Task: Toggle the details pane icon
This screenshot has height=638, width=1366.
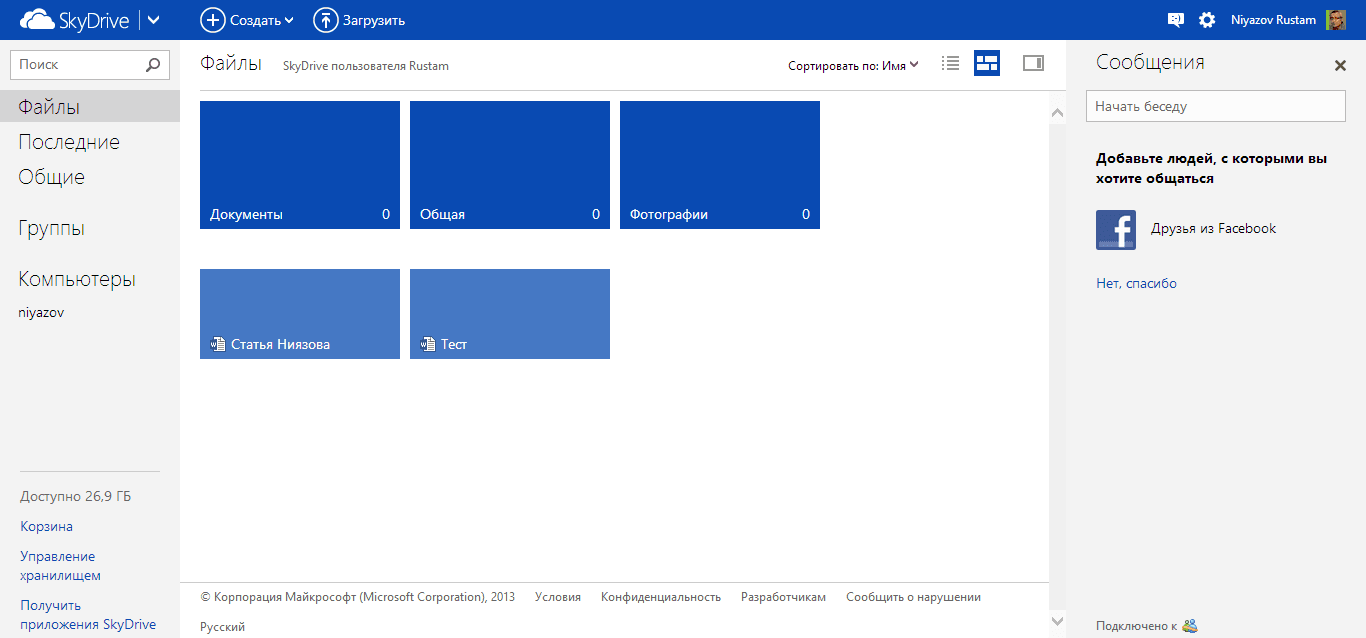Action: (x=1033, y=63)
